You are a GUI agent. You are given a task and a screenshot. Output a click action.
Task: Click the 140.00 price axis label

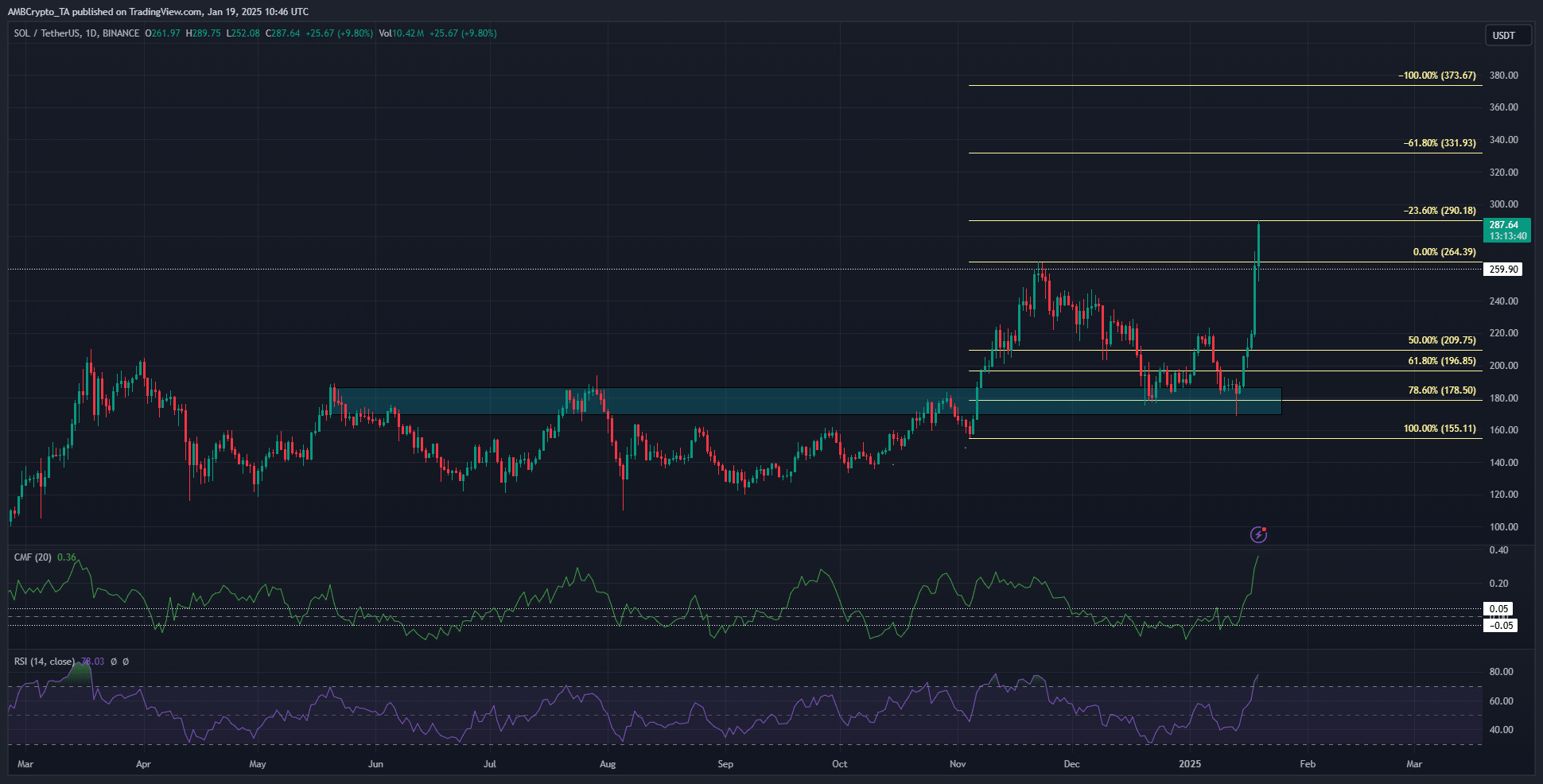coord(1504,463)
